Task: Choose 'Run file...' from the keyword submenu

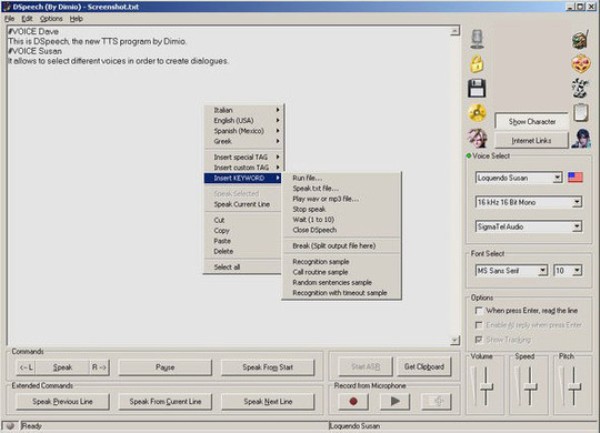Action: point(307,178)
